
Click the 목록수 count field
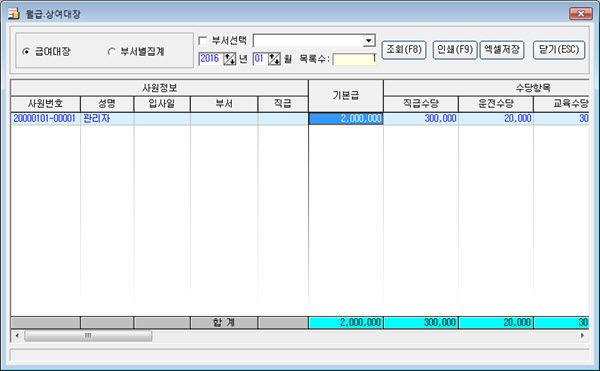[x=354, y=59]
